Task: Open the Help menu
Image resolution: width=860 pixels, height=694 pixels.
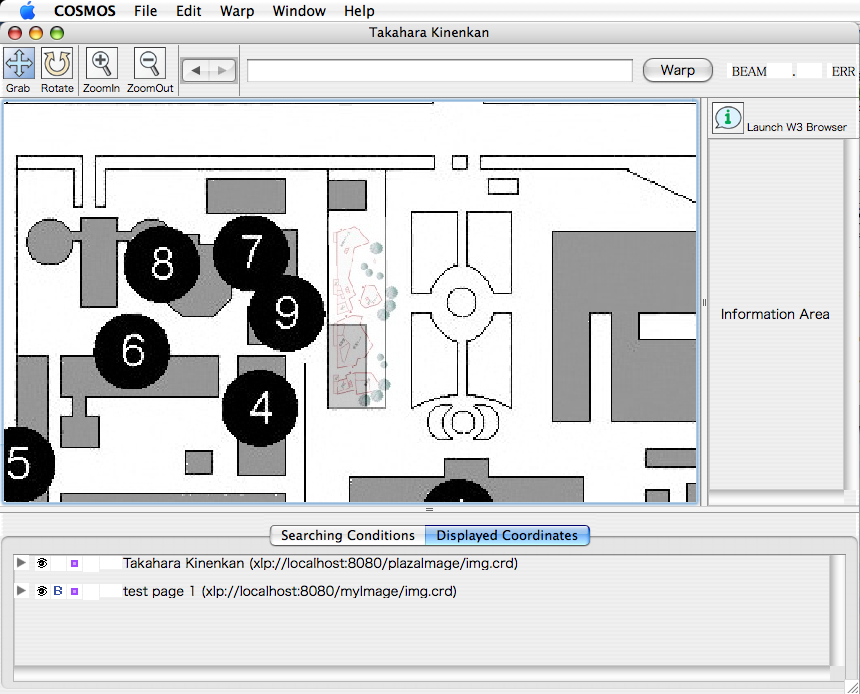Action: [359, 11]
